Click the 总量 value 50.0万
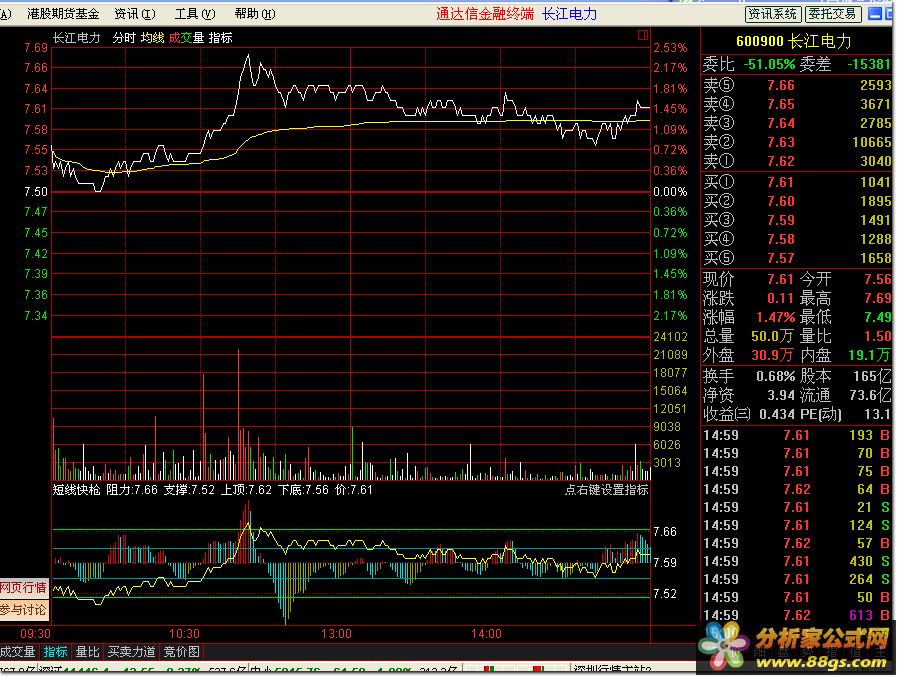The image size is (898, 677). 772,336
